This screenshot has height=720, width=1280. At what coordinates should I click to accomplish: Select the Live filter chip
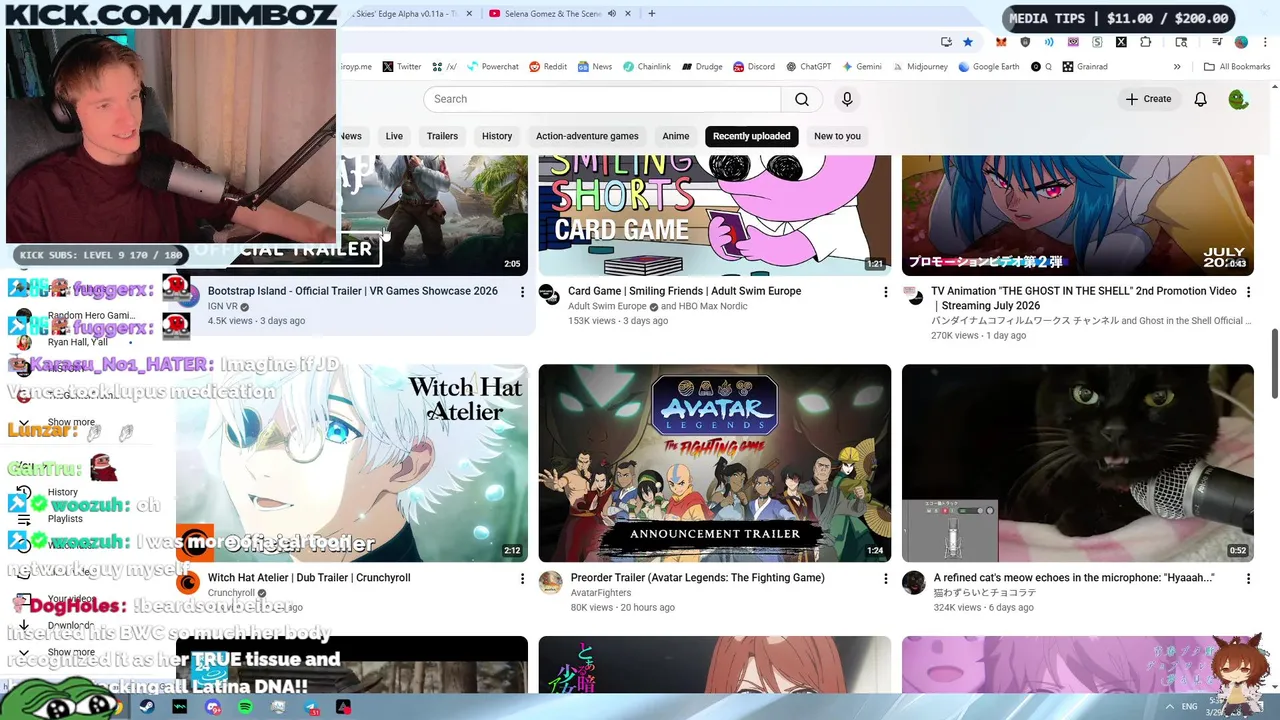tap(394, 136)
